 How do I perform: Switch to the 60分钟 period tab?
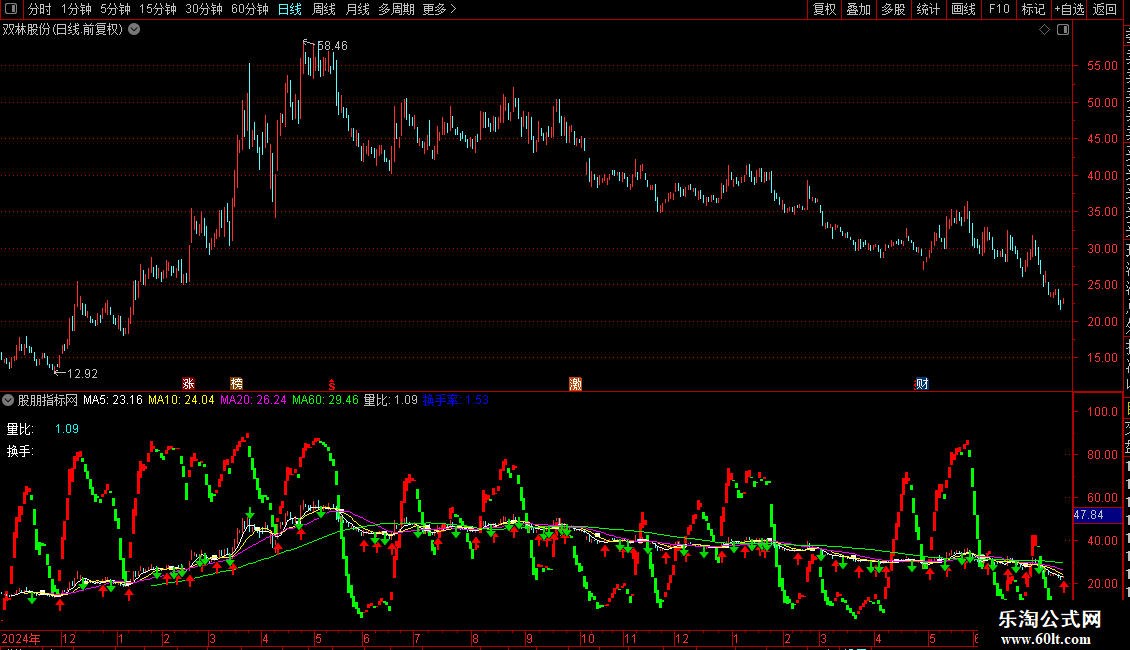click(x=250, y=9)
